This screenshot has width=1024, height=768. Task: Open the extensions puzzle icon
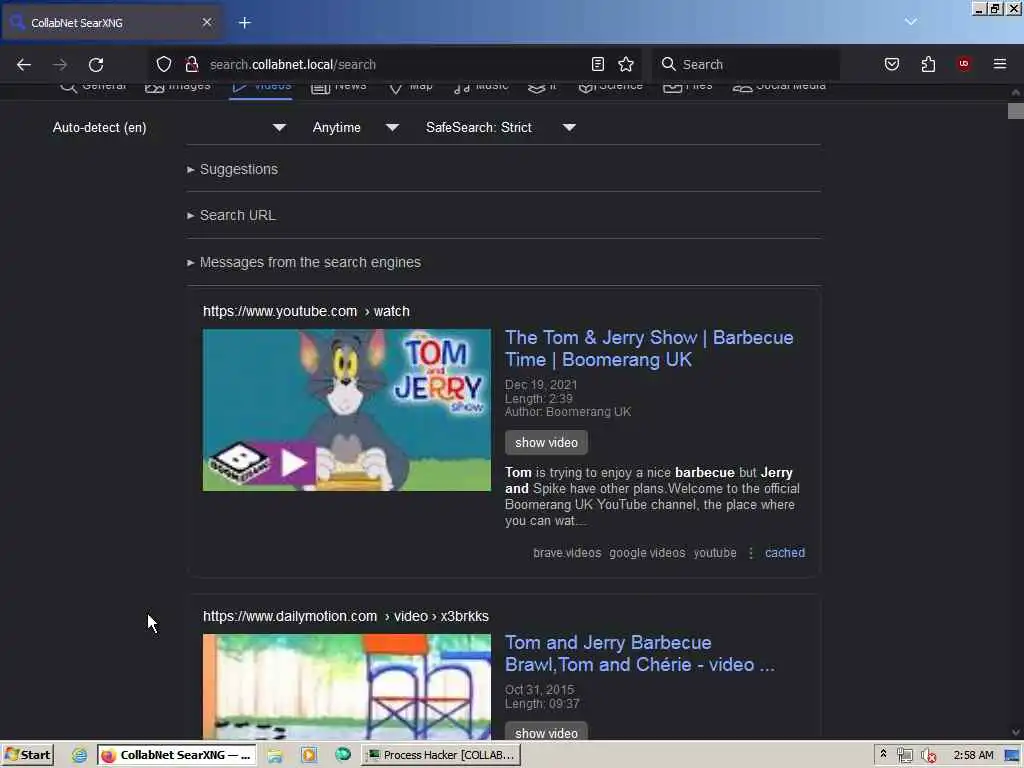(928, 64)
